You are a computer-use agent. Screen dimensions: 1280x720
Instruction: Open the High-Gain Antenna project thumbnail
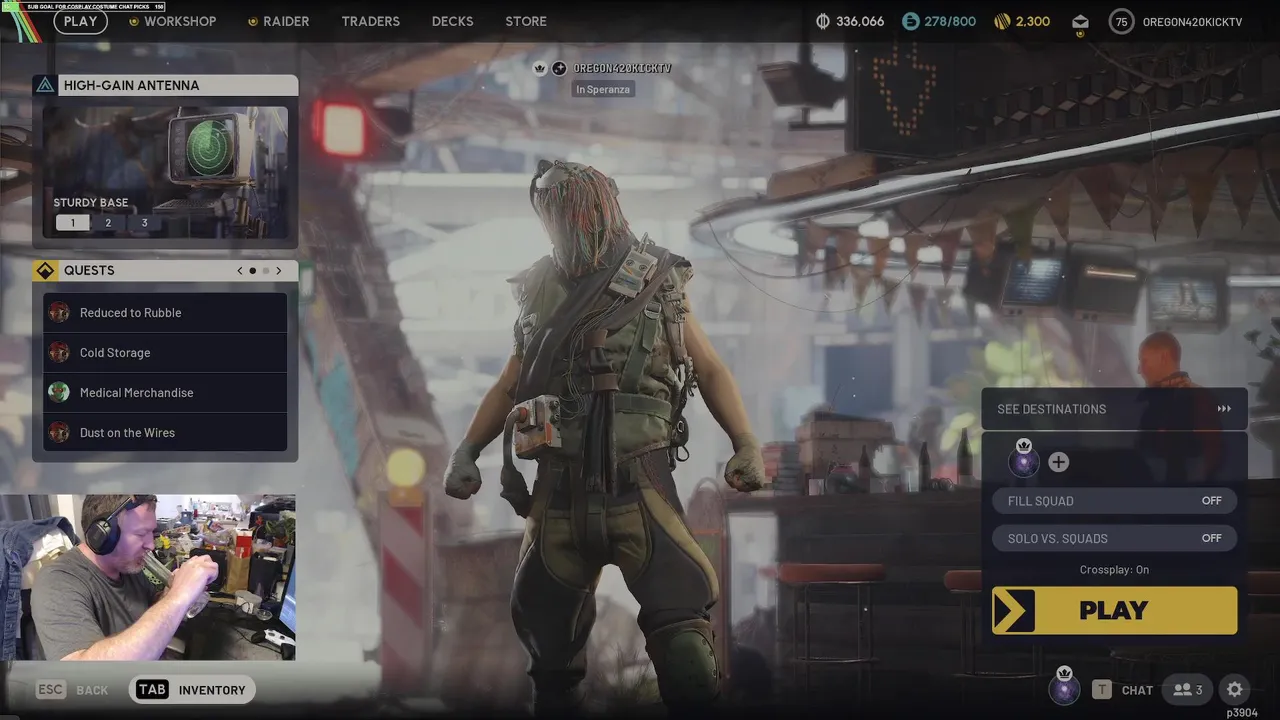click(x=165, y=170)
